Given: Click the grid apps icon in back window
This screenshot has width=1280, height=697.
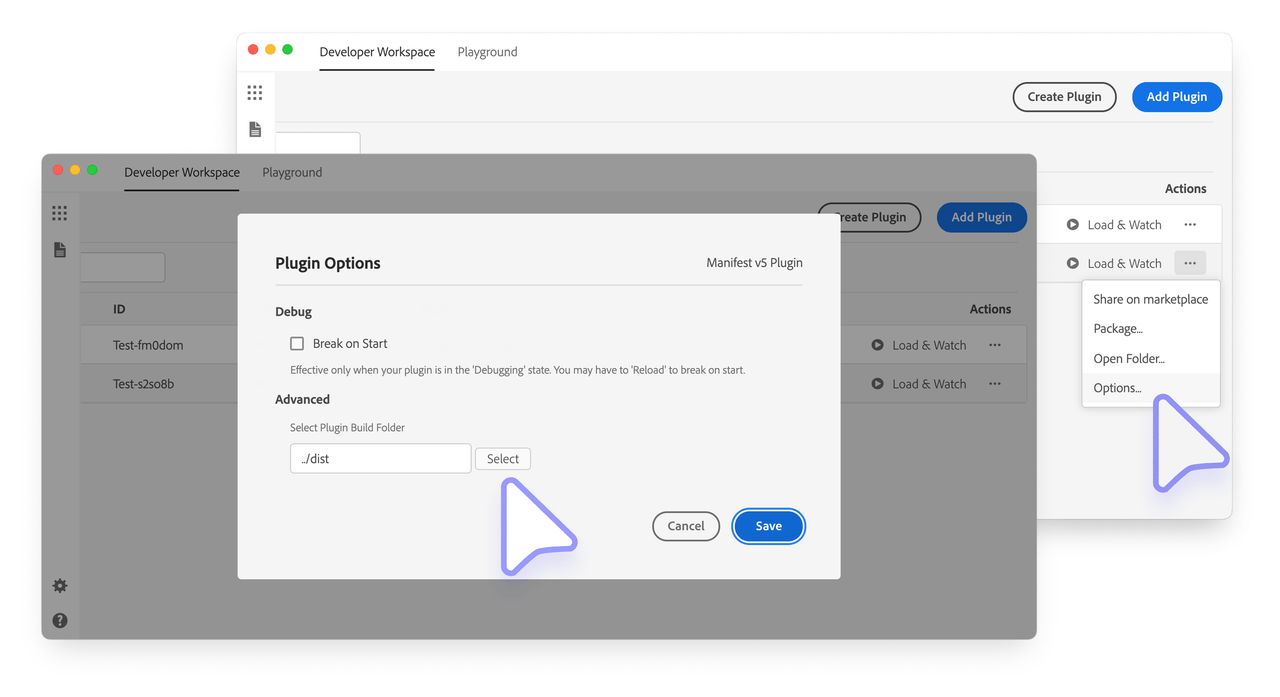Looking at the screenshot, I should (x=255, y=93).
